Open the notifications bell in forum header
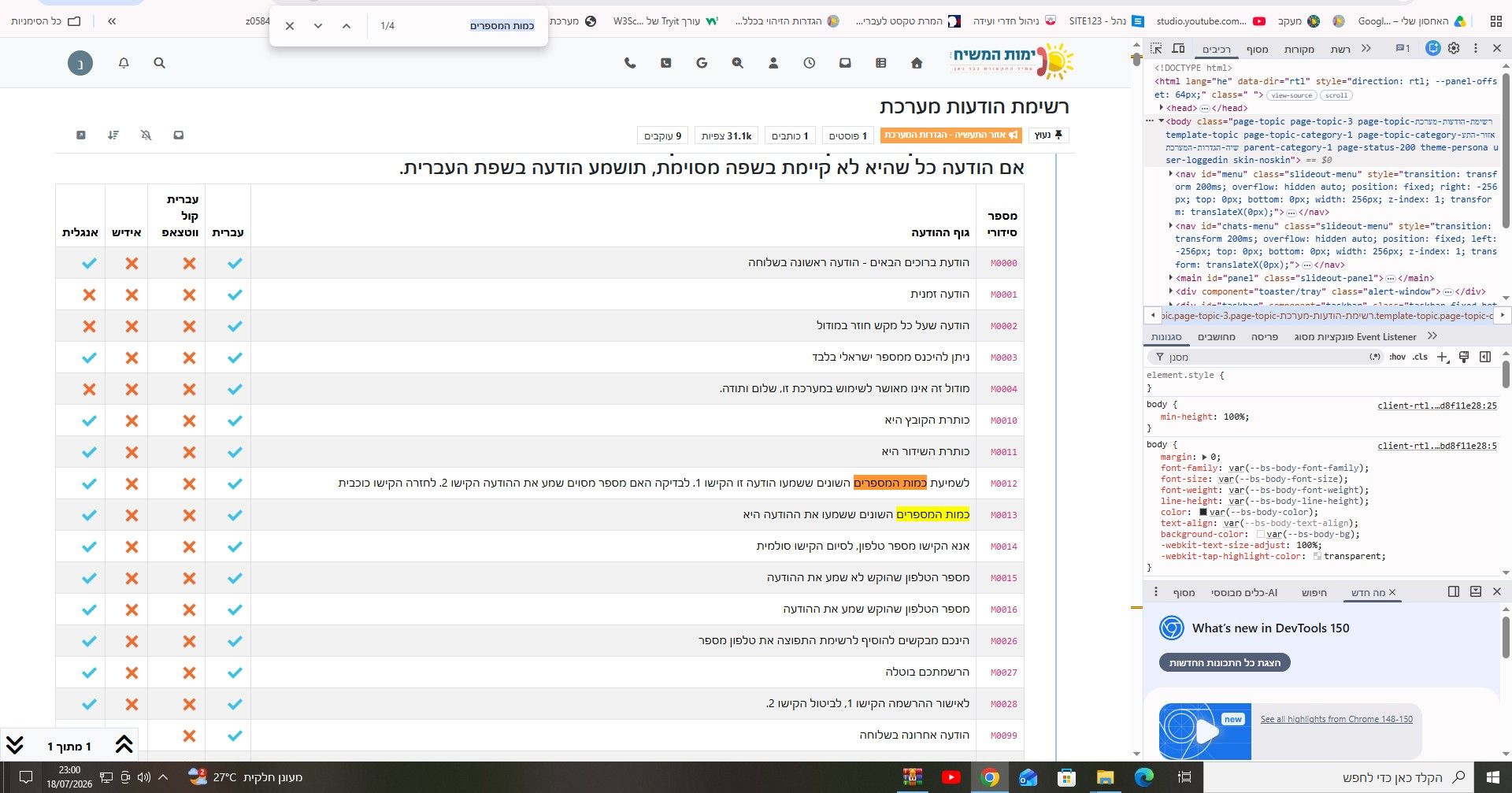This screenshot has height=793, width=1512. [x=124, y=63]
